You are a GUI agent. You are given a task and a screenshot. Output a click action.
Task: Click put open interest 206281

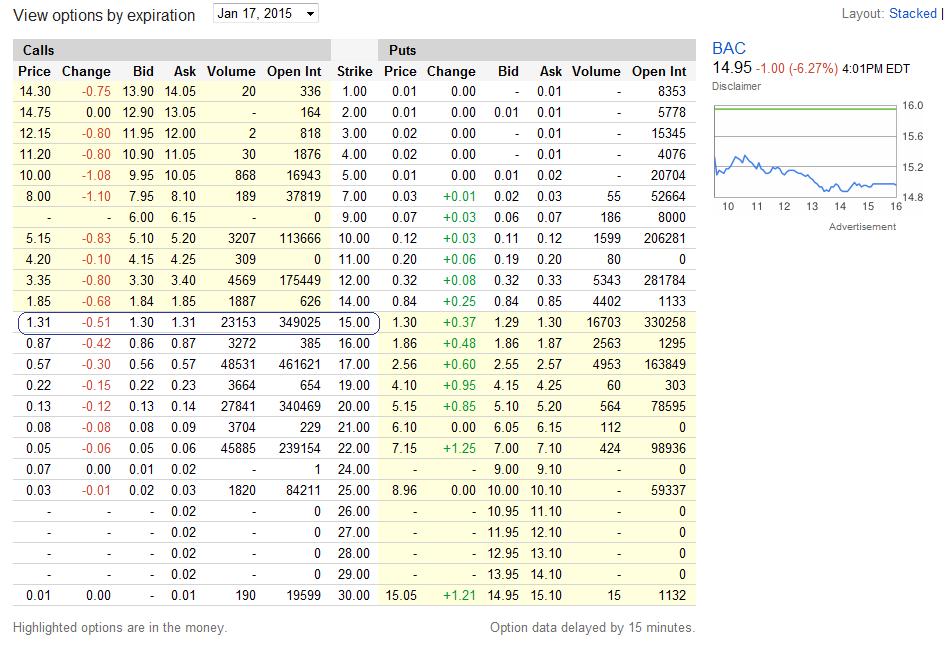[x=665, y=239]
